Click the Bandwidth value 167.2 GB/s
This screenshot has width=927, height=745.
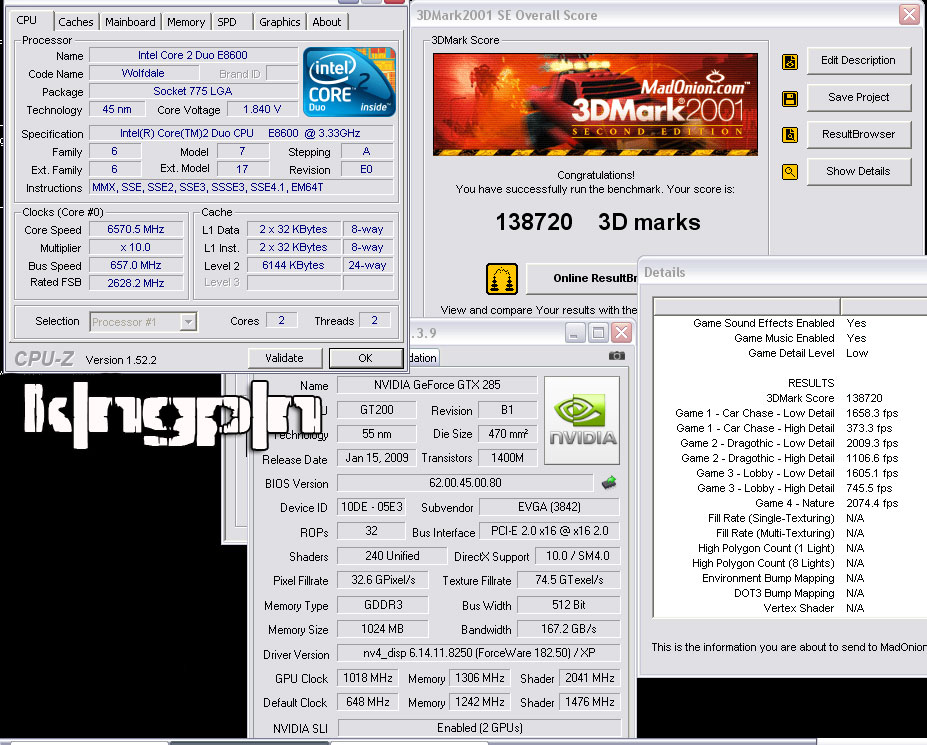[x=568, y=629]
